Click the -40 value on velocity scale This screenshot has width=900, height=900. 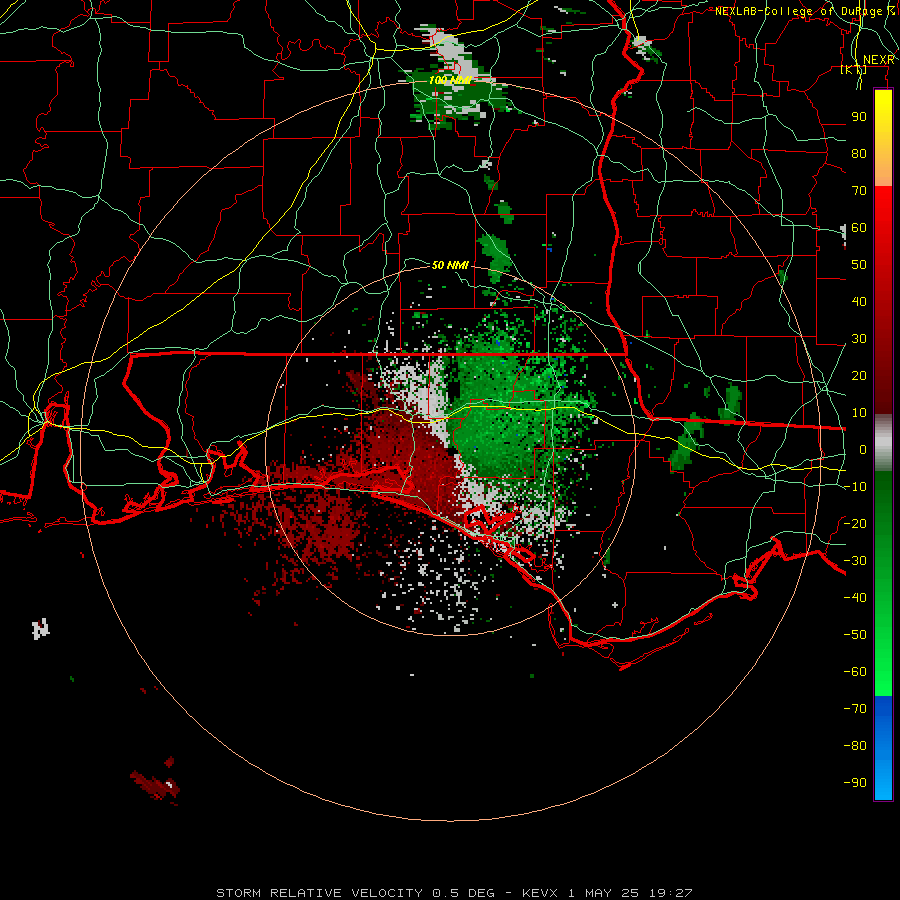tap(855, 598)
